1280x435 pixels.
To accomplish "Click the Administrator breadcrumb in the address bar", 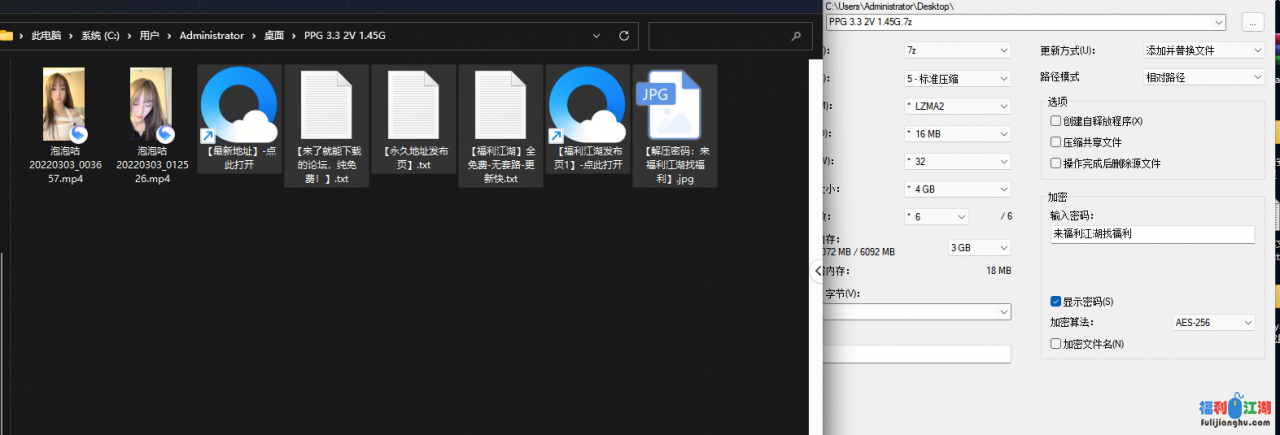I will [211, 36].
